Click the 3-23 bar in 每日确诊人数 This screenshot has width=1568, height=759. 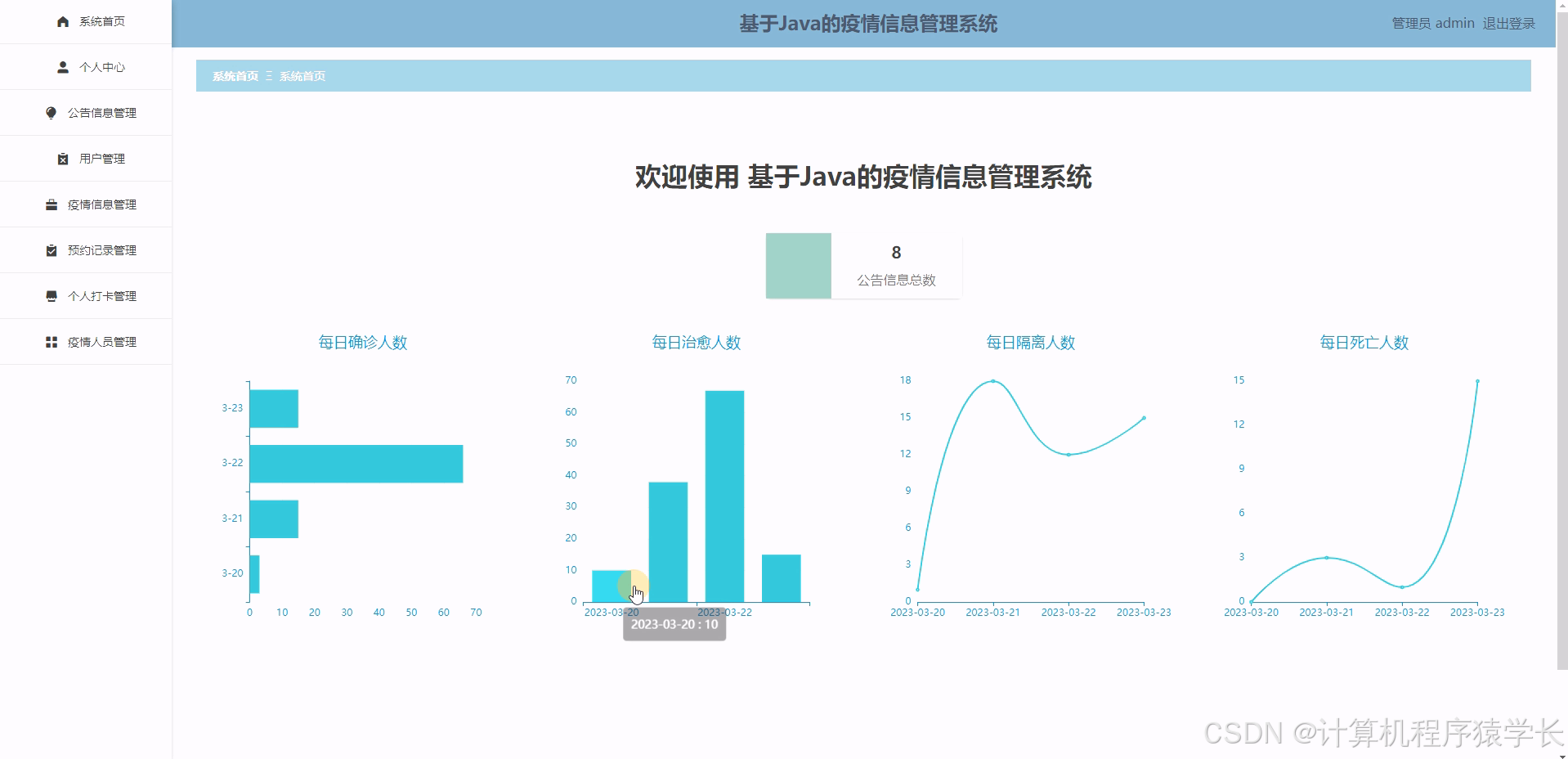click(274, 408)
